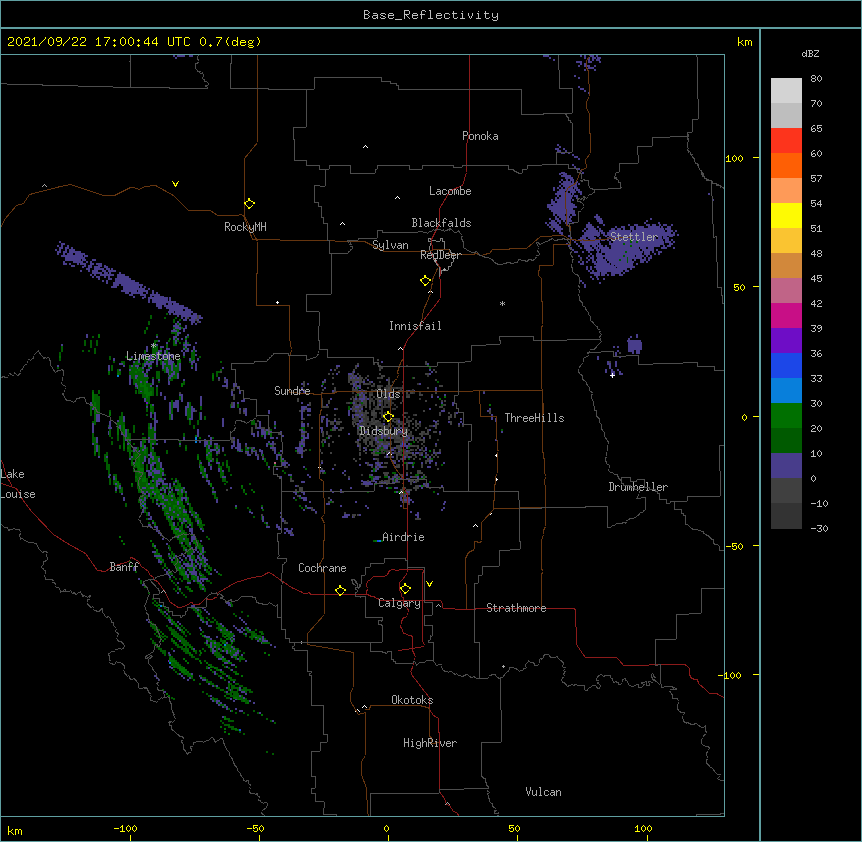
Task: Click the Cochrane label
Action: pos(322,568)
